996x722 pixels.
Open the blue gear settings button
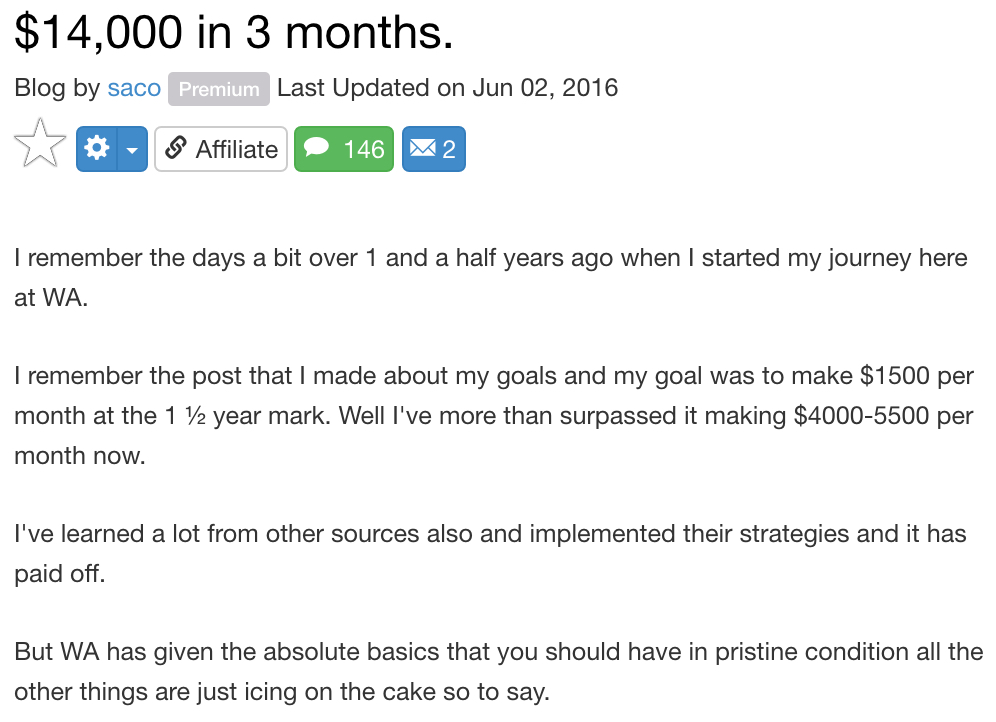[x=97, y=149]
